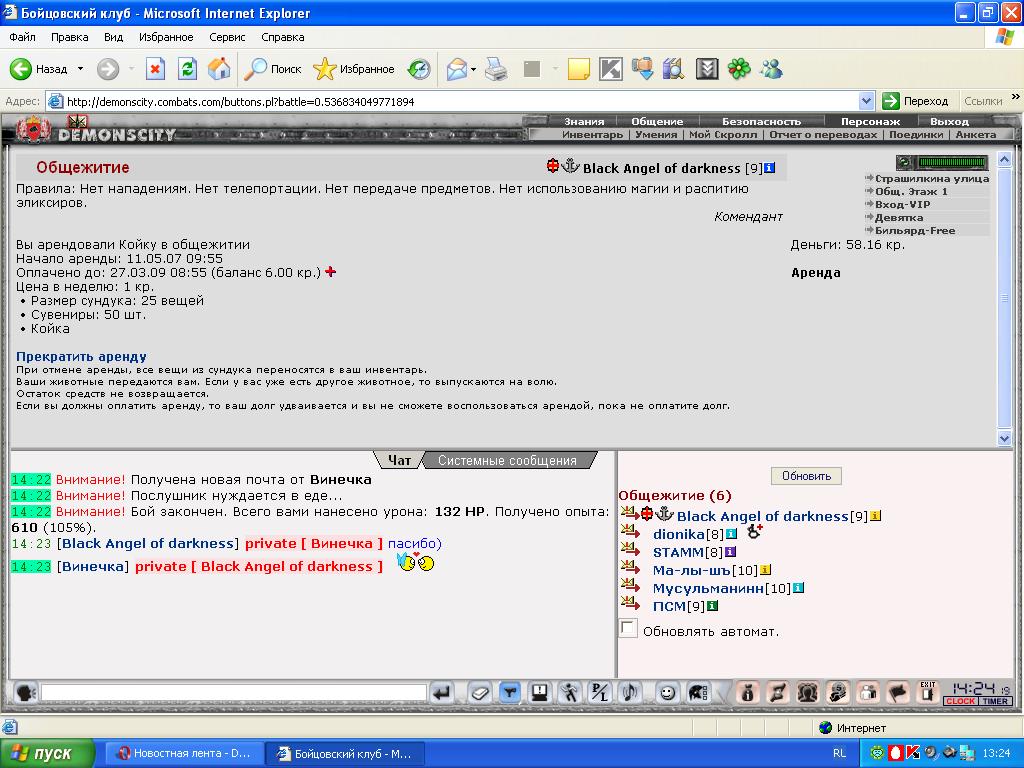Open info icon next to ПСМ
This screenshot has width=1024, height=768.
(x=712, y=606)
